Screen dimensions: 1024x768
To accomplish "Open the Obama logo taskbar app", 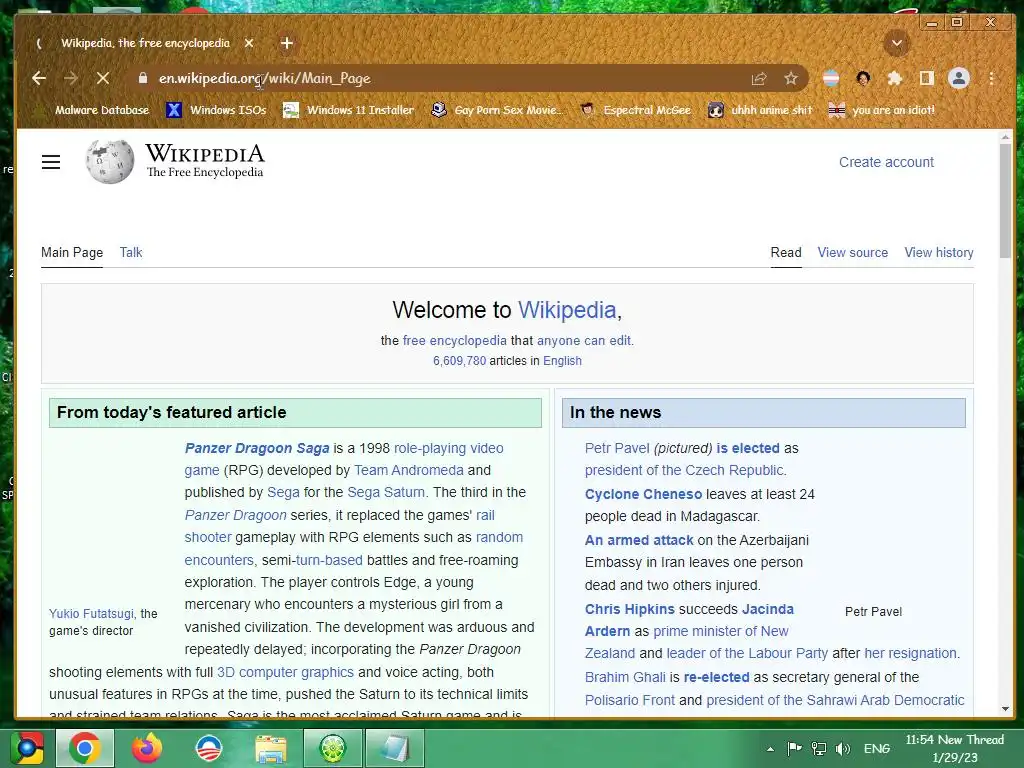I will 209,748.
